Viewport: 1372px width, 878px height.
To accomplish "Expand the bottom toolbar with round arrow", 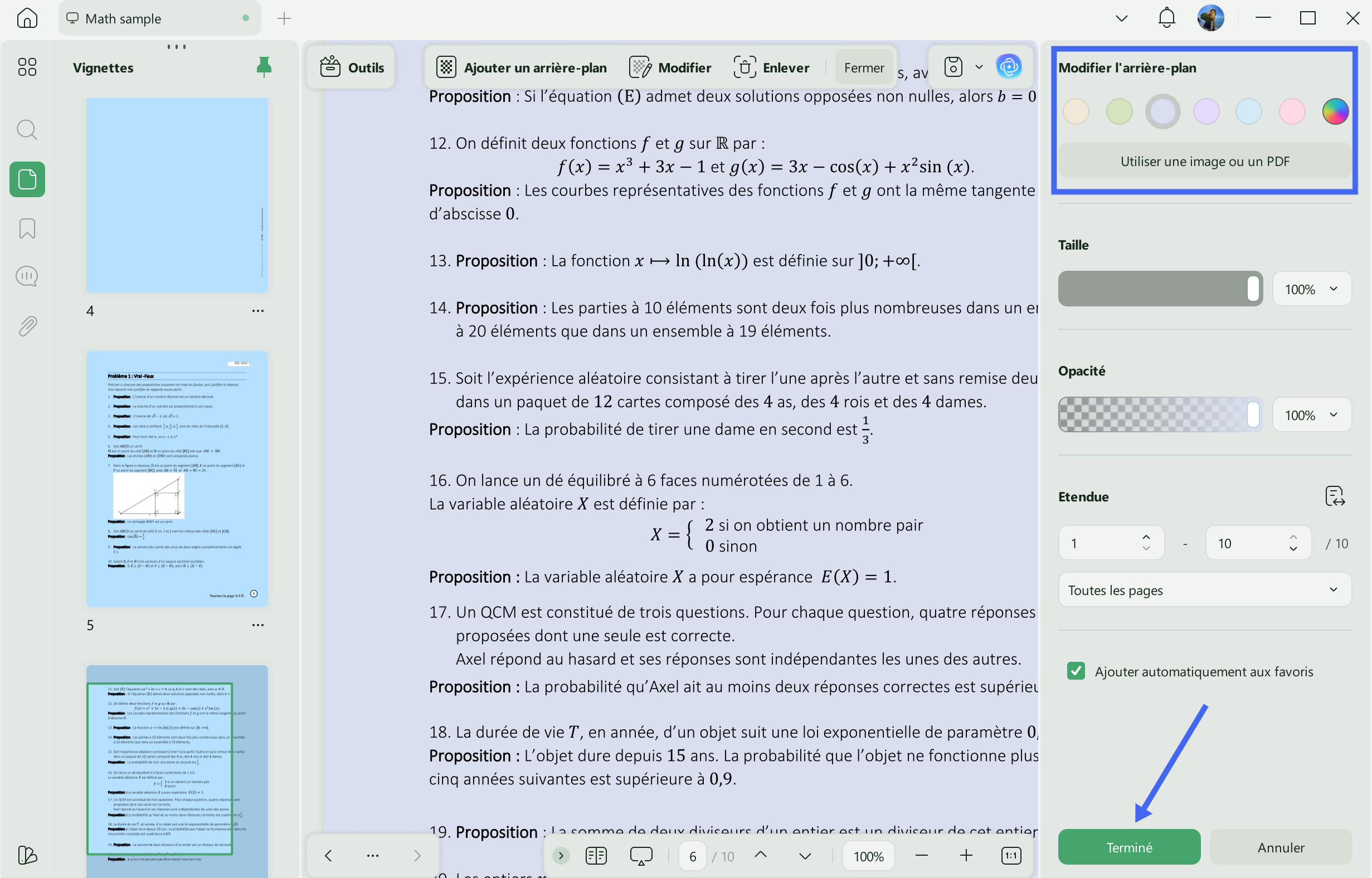I will point(561,855).
